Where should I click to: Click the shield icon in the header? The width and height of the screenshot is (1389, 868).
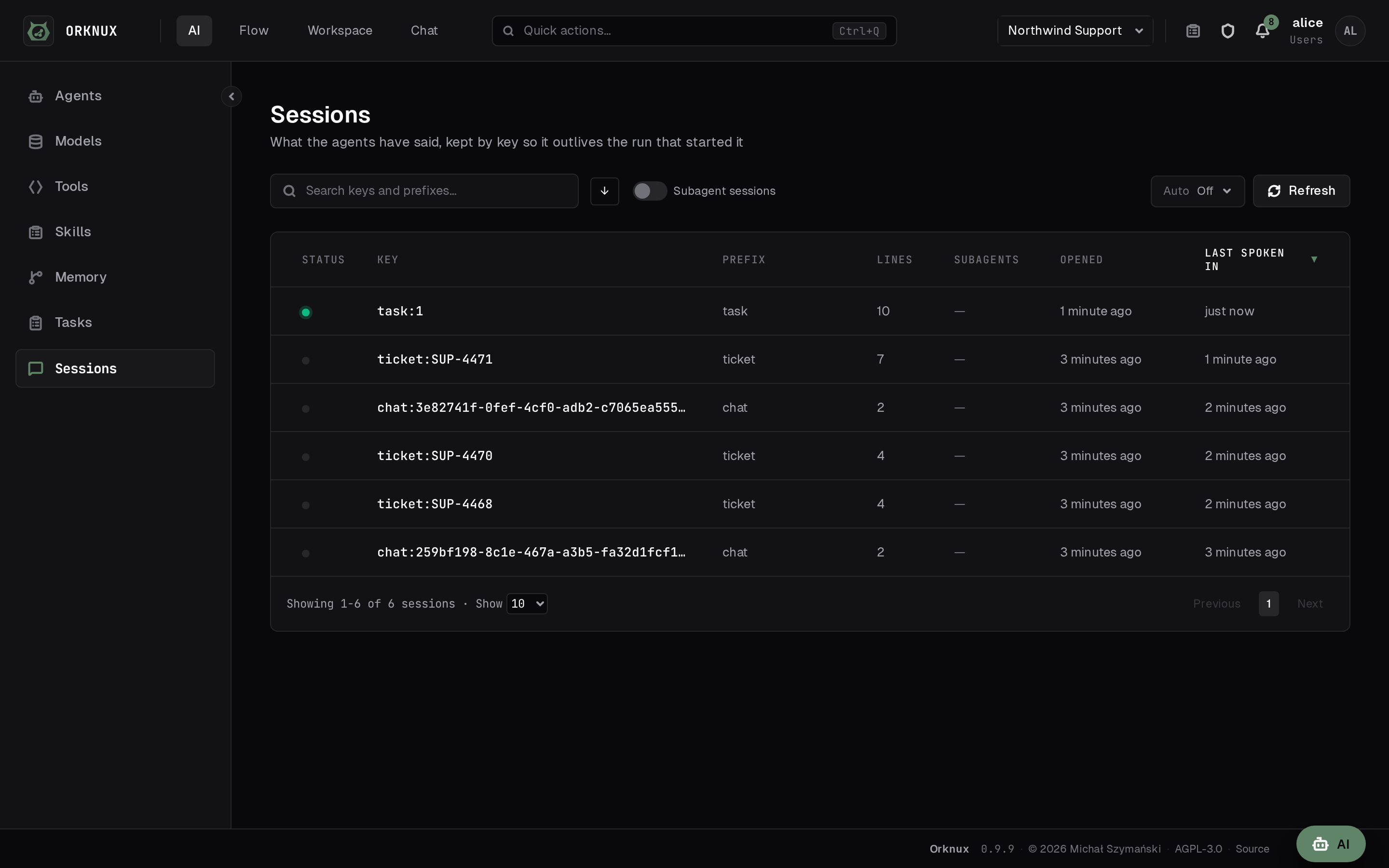(1228, 31)
